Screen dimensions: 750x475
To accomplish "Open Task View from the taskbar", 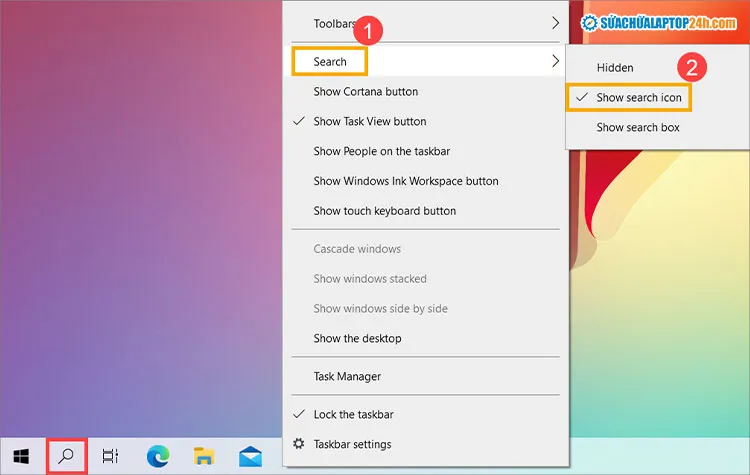I will pos(111,456).
